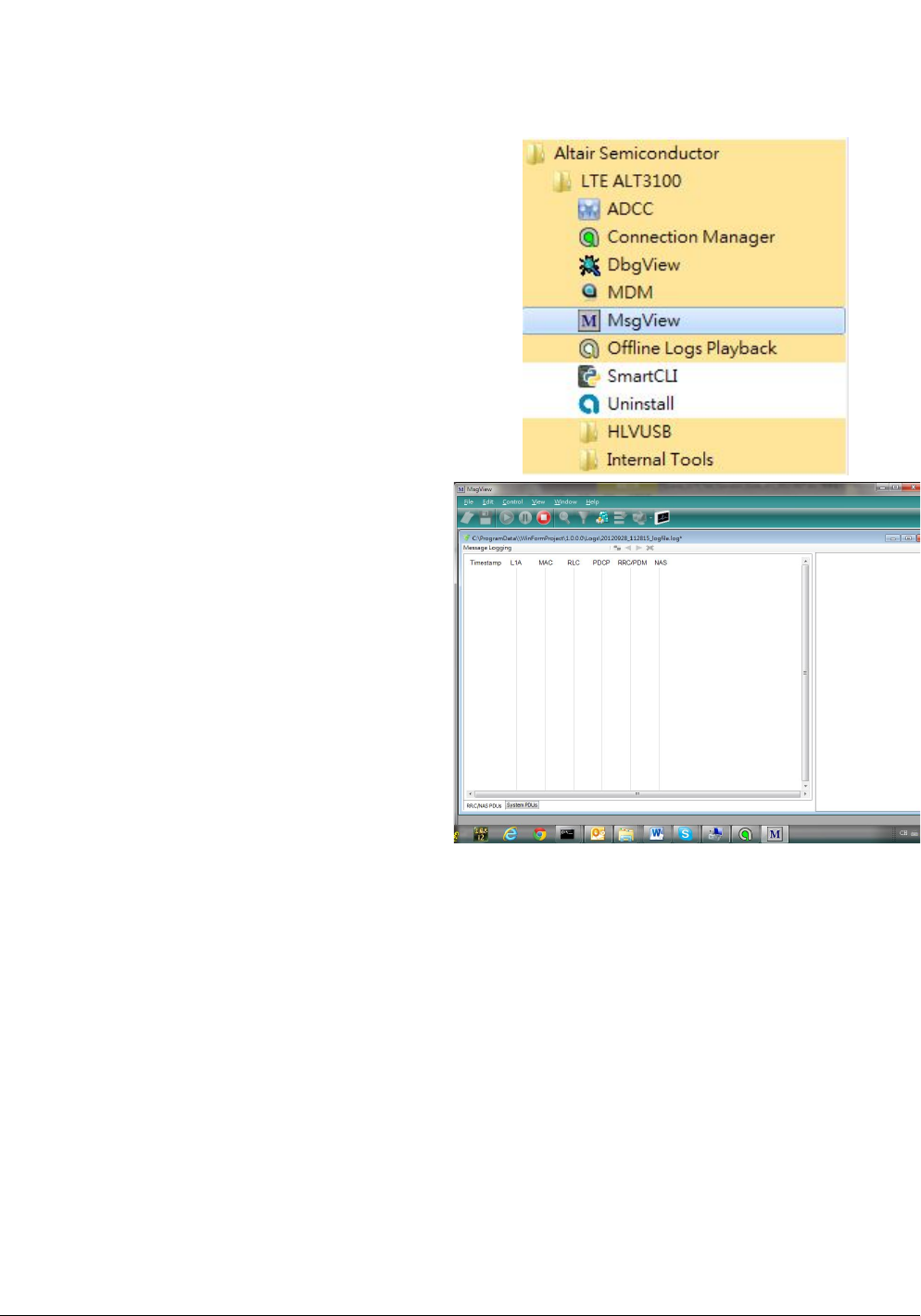Click the RRC/PDM column header
The image size is (921, 1316).
coord(633,563)
